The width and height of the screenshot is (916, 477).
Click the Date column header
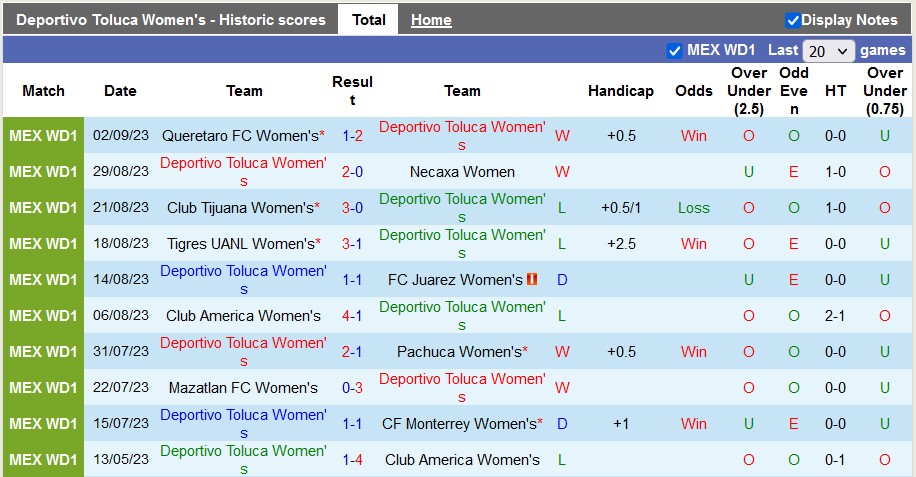120,91
